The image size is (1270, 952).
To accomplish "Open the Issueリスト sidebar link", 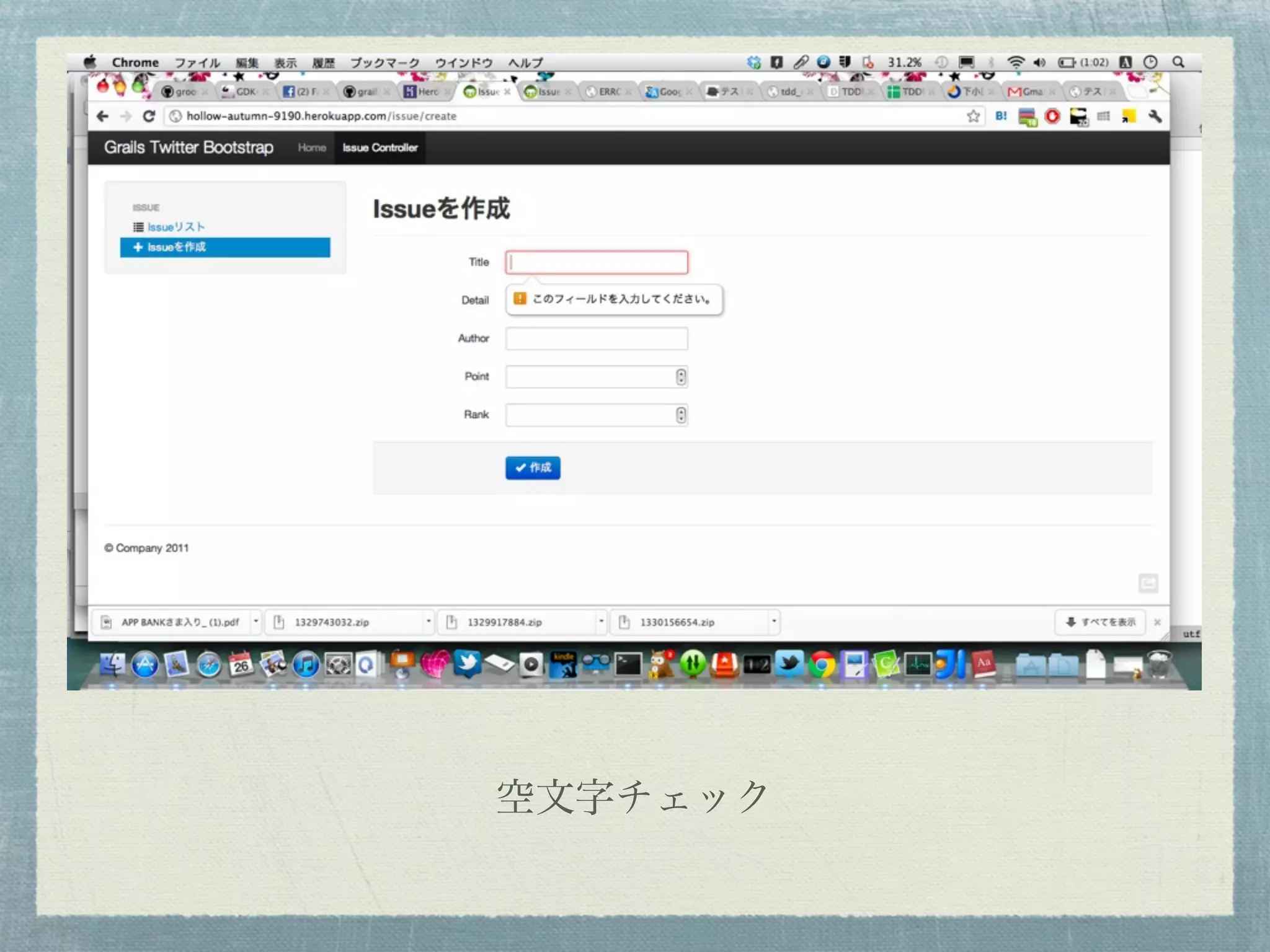I will point(175,227).
